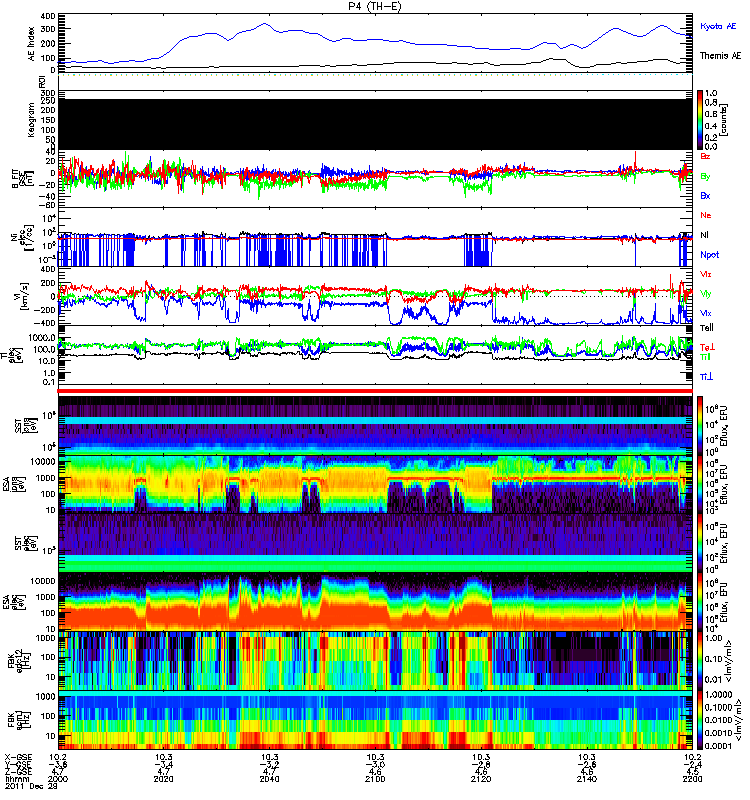
Task: Select the Kyoto AE legend label
Action: (718, 26)
